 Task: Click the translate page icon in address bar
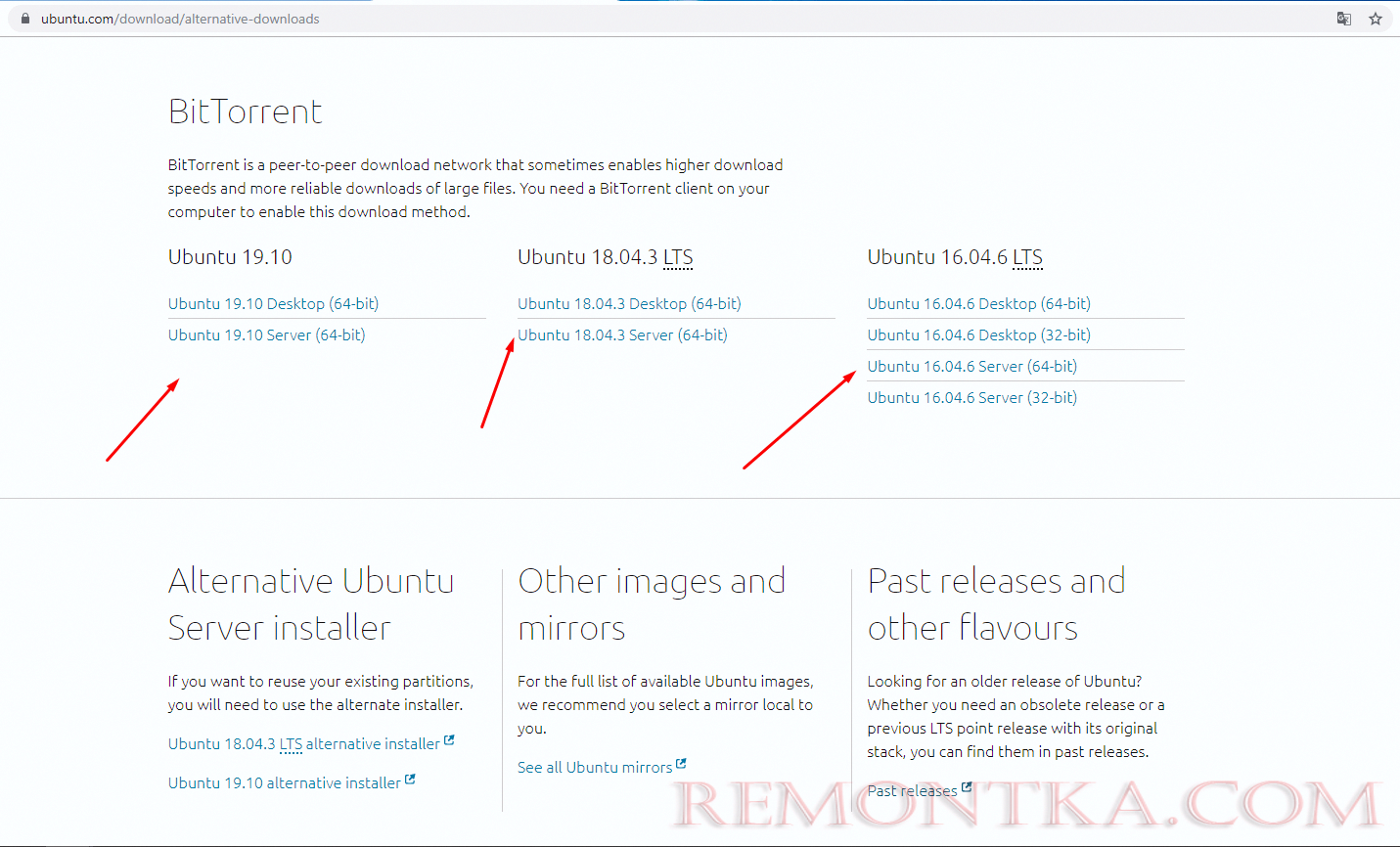(1344, 19)
